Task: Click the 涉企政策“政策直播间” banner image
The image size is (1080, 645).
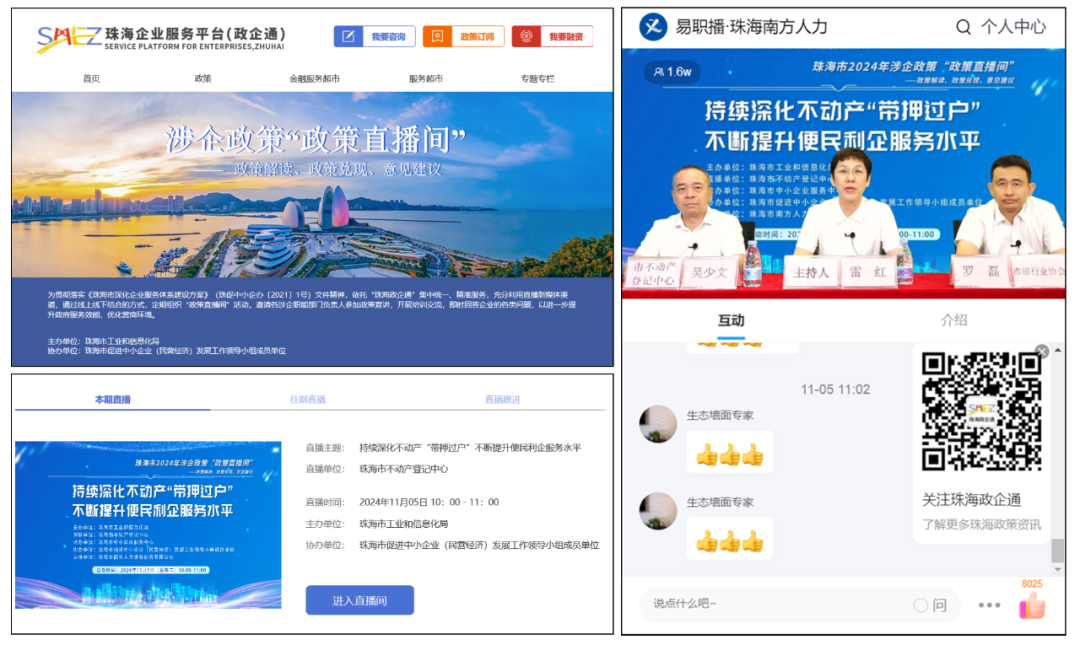Action: pyautogui.click(x=312, y=185)
